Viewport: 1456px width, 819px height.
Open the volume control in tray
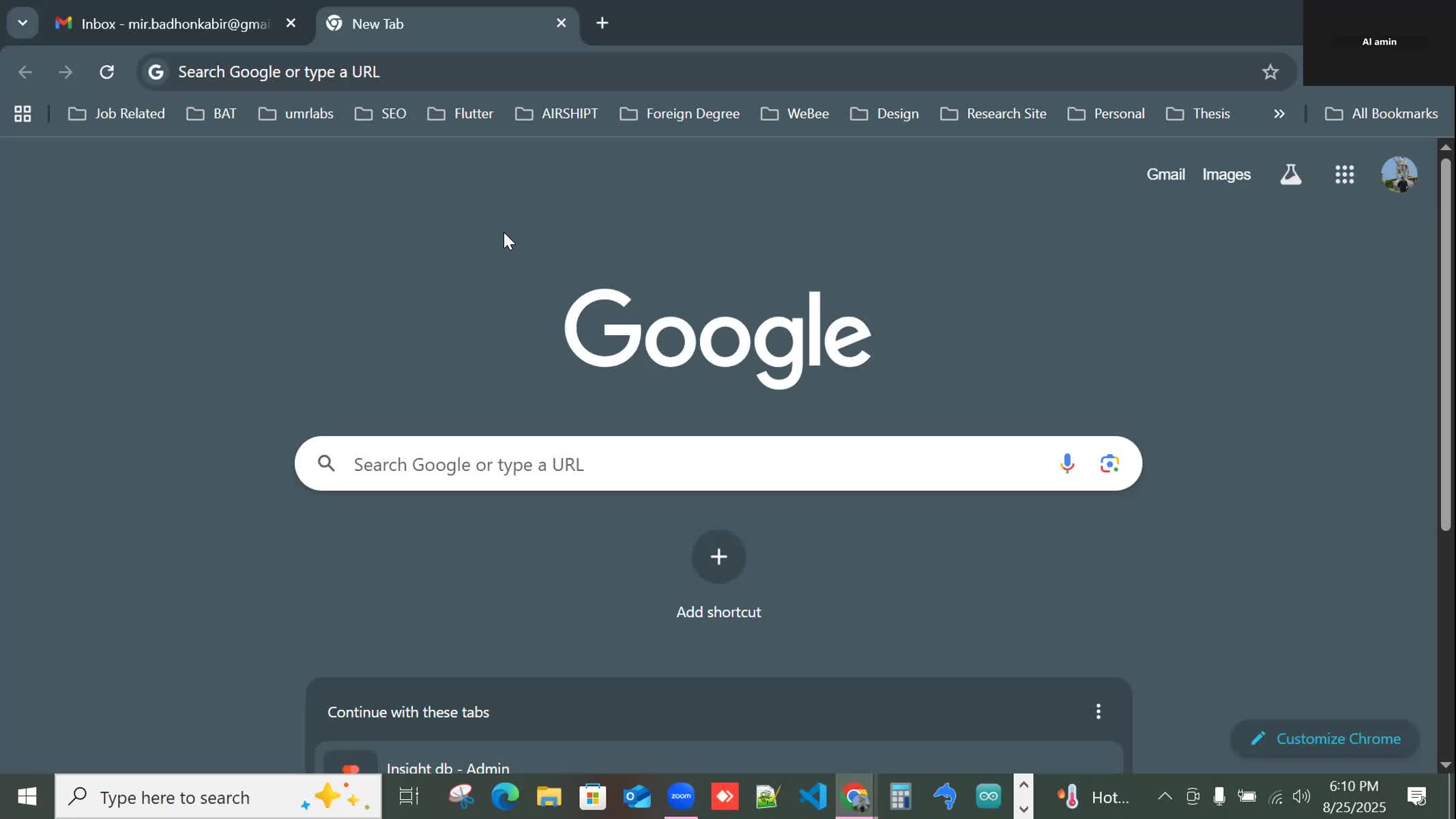[1301, 796]
